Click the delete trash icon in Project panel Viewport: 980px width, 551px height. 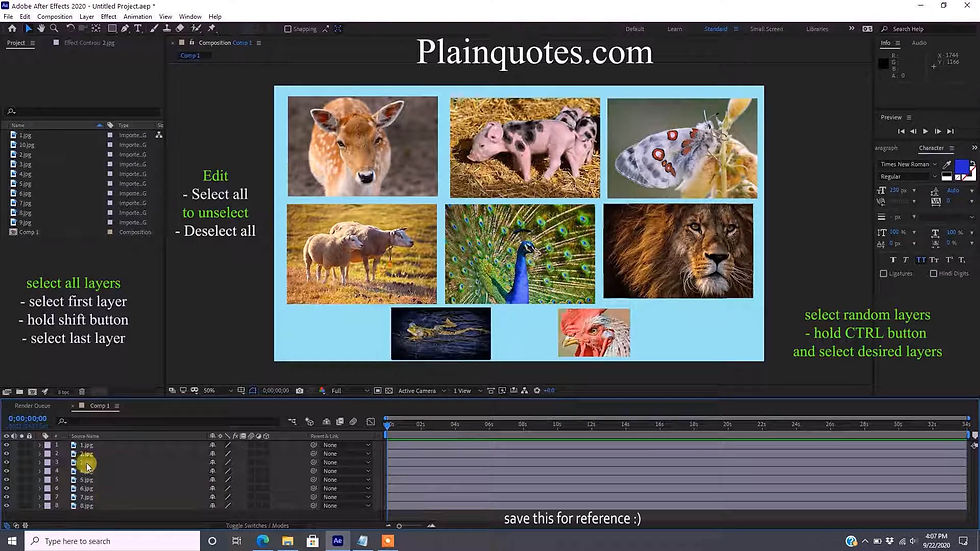[82, 392]
